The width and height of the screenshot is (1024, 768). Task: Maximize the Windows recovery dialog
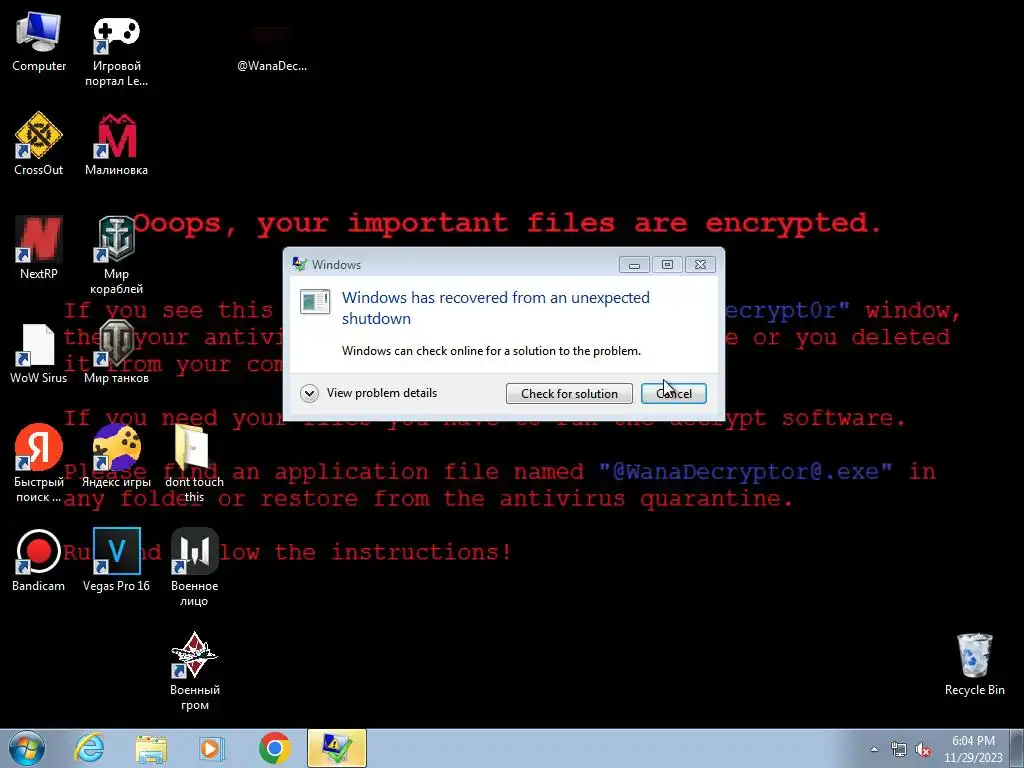(667, 264)
